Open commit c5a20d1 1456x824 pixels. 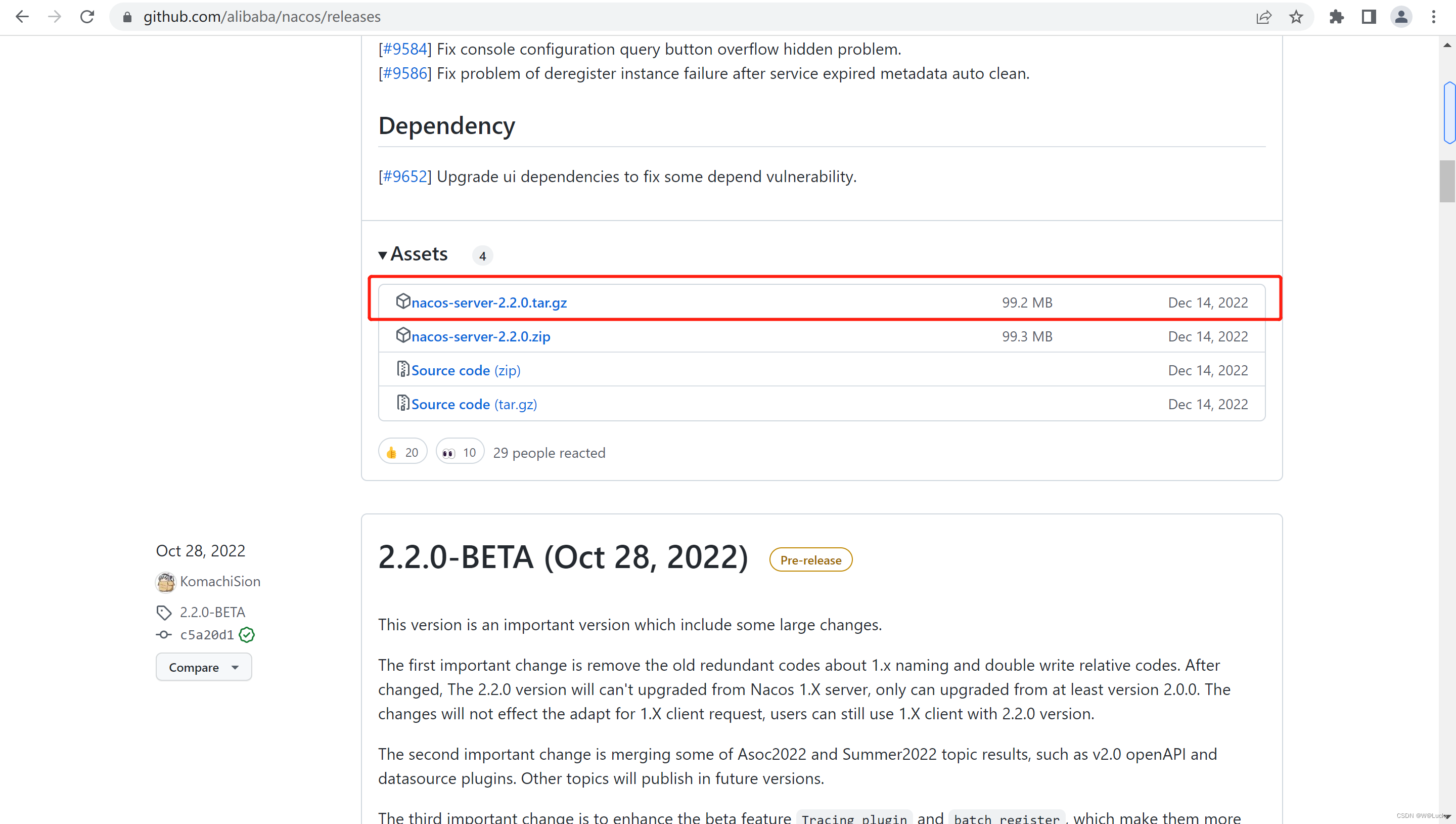tap(207, 635)
